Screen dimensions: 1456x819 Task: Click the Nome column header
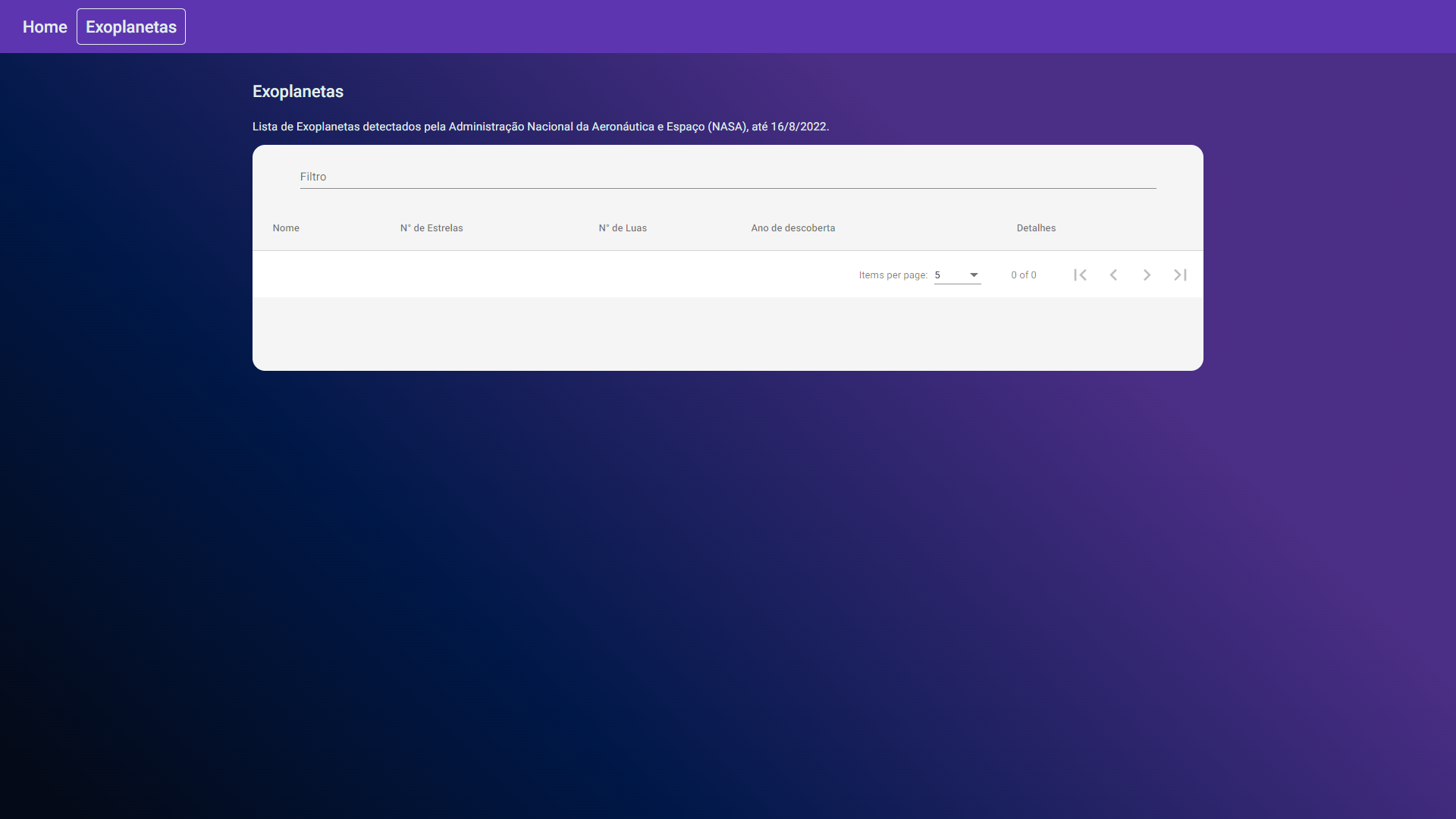[x=286, y=228]
